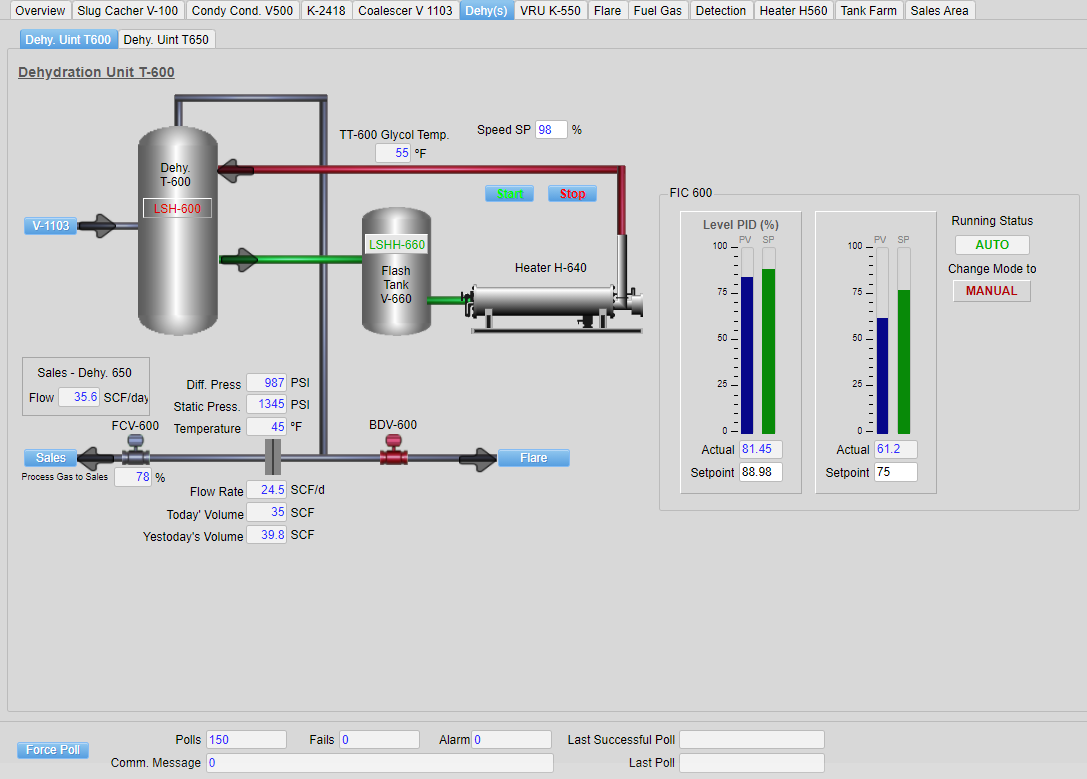Change mode to MANUAL
The height and width of the screenshot is (779, 1087).
pos(991,291)
